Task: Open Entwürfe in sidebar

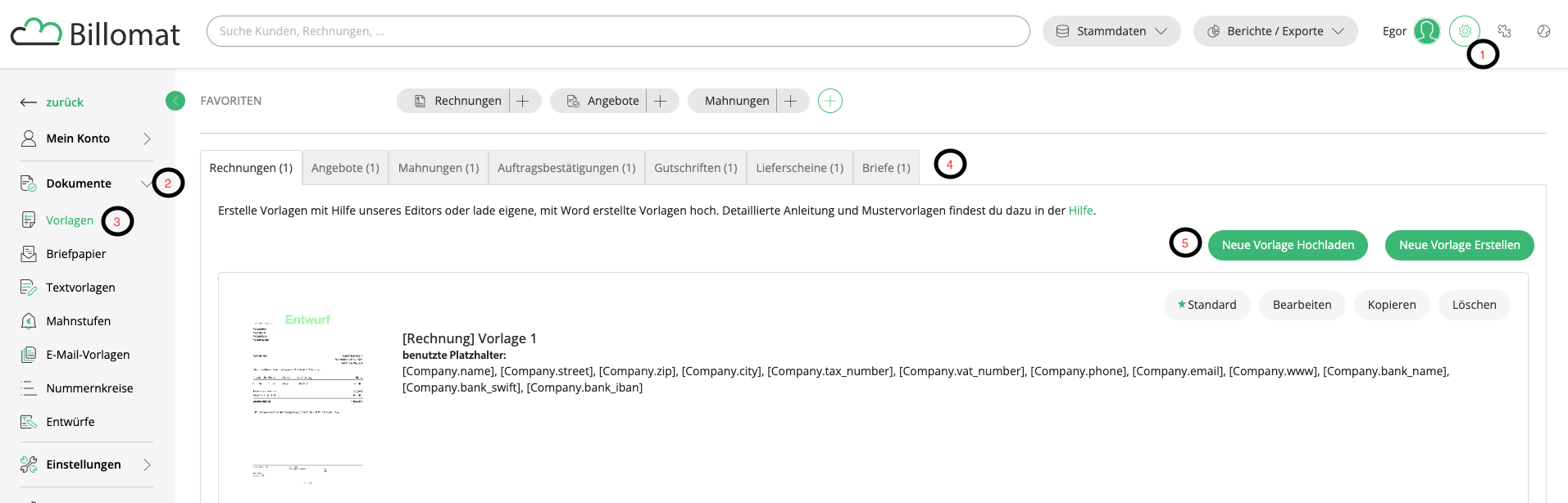Action: [x=70, y=422]
